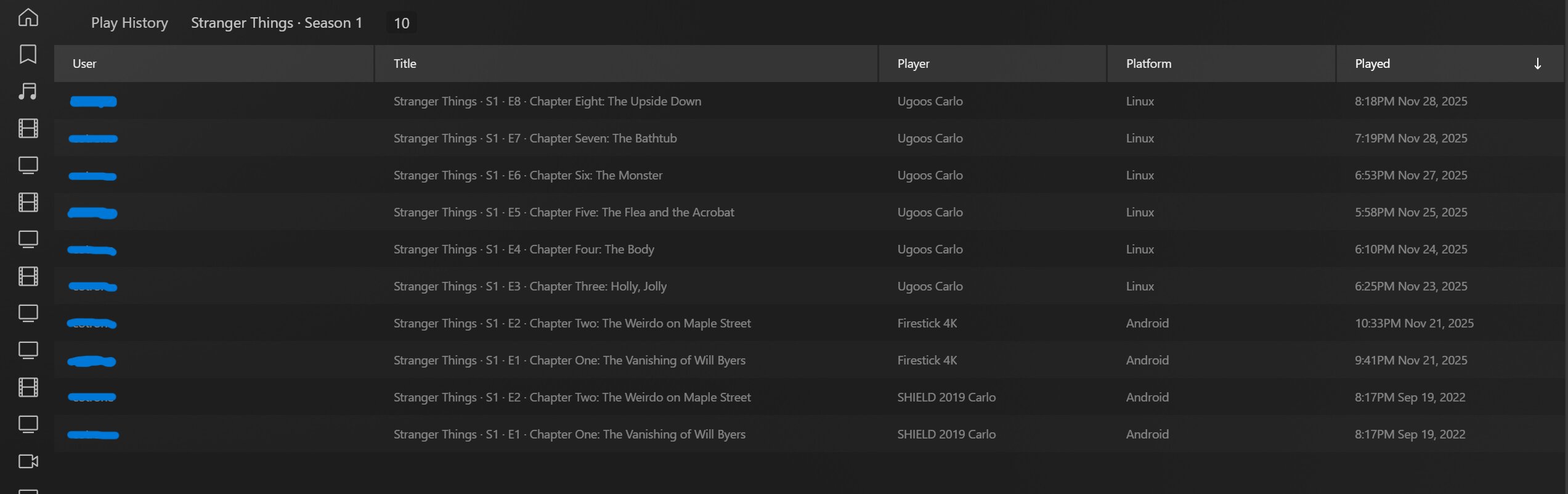Viewport: 1568px width, 494px height.
Task: Open the TV screen icon right below the bookmark-side first film strip
Action: 28,165
